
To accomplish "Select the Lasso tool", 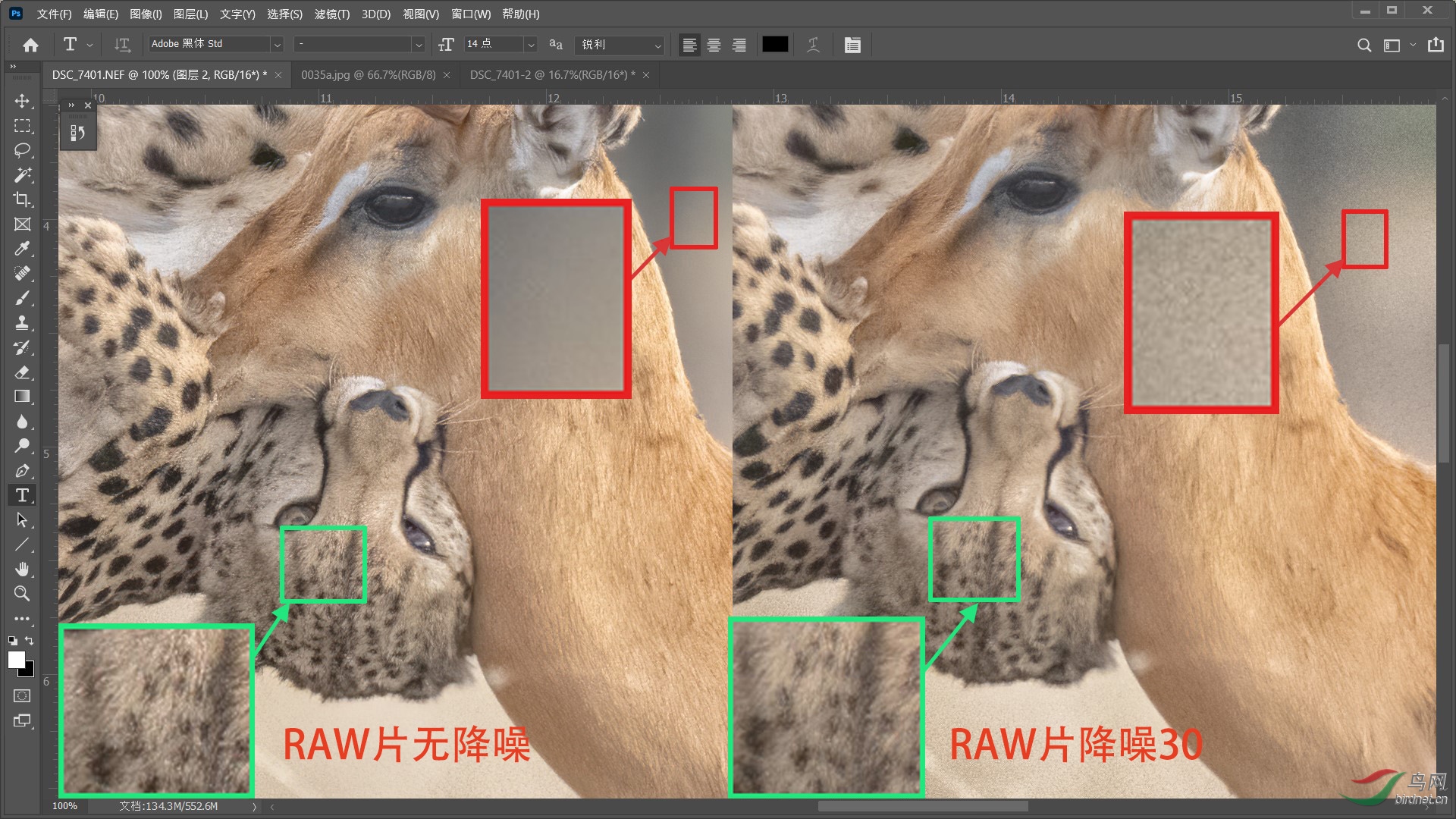I will pos(22,150).
